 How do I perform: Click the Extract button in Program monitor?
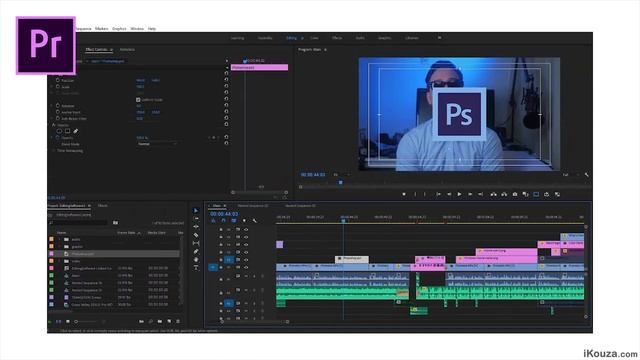pyautogui.click(x=504, y=194)
